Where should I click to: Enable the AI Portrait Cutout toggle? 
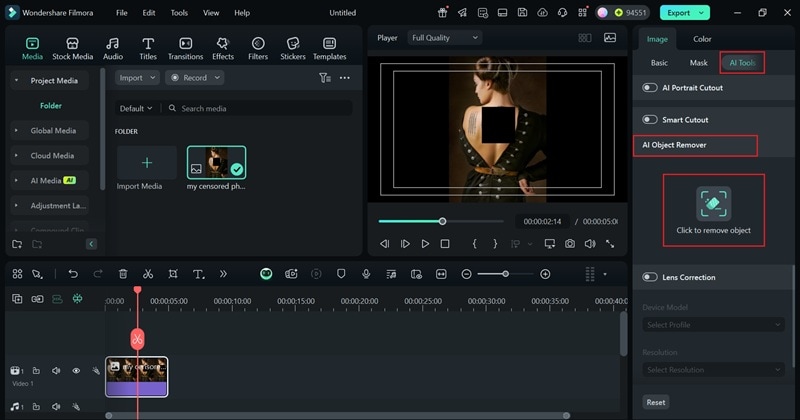point(650,88)
